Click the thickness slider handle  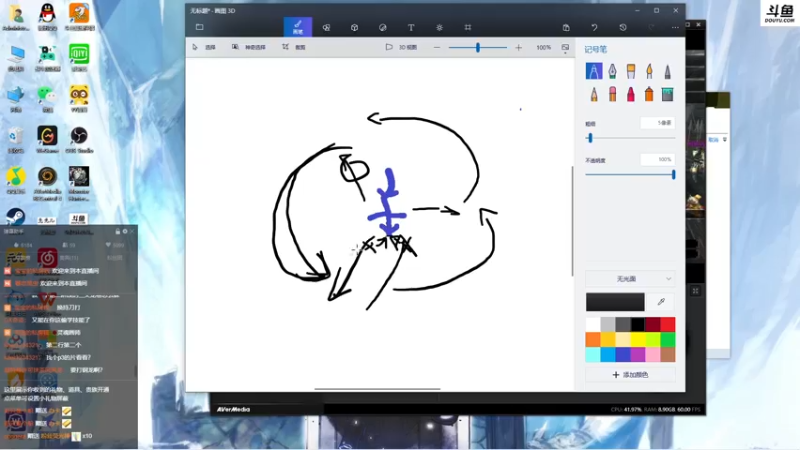point(590,138)
